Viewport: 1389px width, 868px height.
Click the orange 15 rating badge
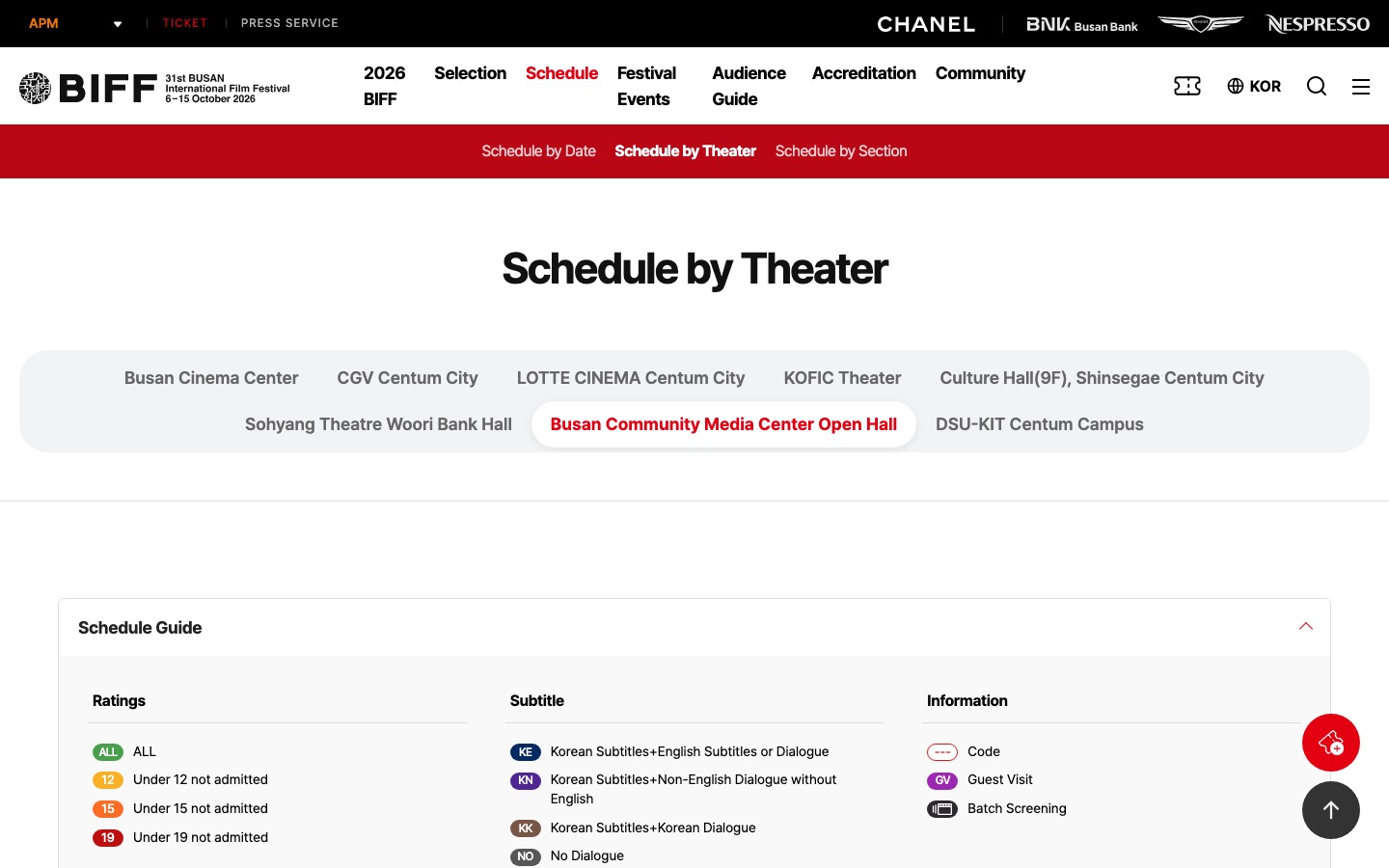(108, 809)
